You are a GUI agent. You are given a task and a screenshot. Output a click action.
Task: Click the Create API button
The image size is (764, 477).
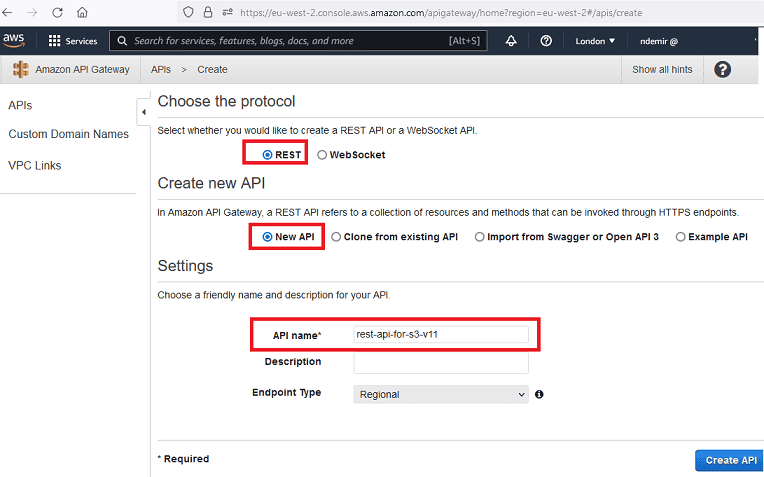[730, 460]
